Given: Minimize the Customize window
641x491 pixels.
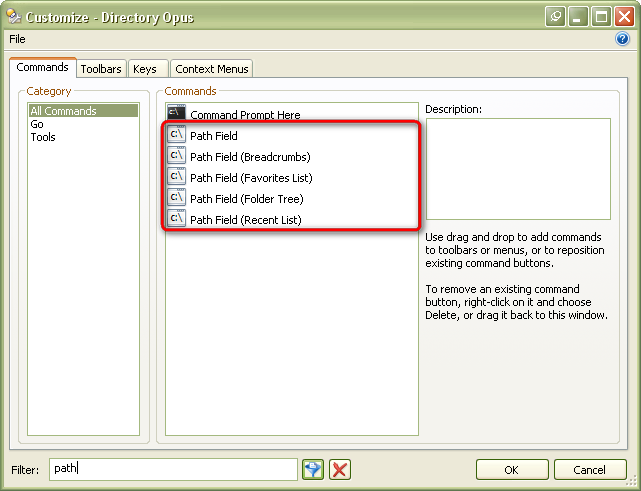Looking at the screenshot, I should (578, 17).
